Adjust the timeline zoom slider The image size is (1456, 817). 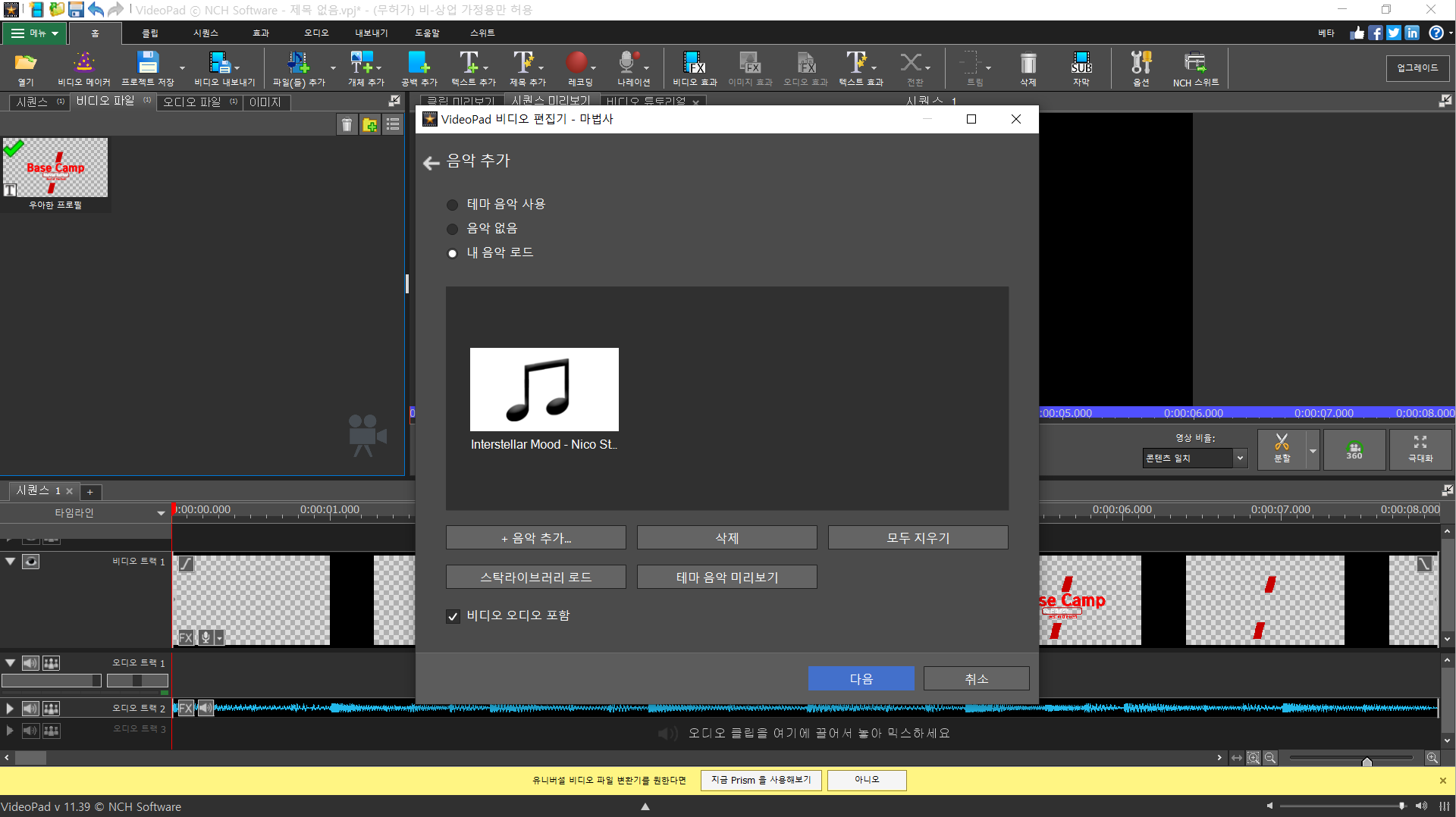[1367, 761]
